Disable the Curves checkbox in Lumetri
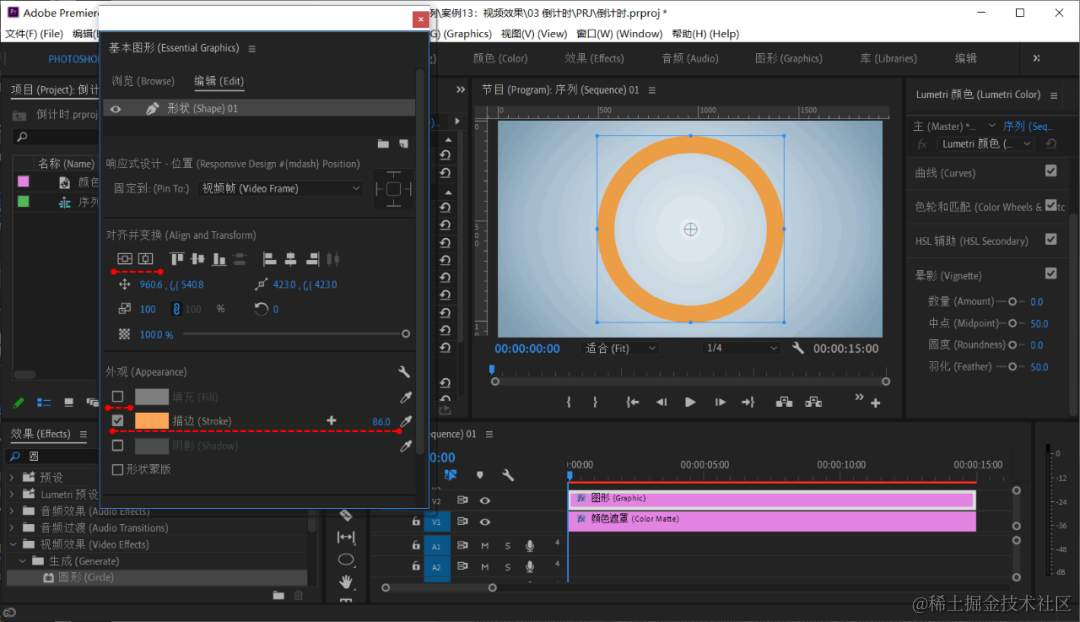Image resolution: width=1080 pixels, height=622 pixels. coord(1050,172)
